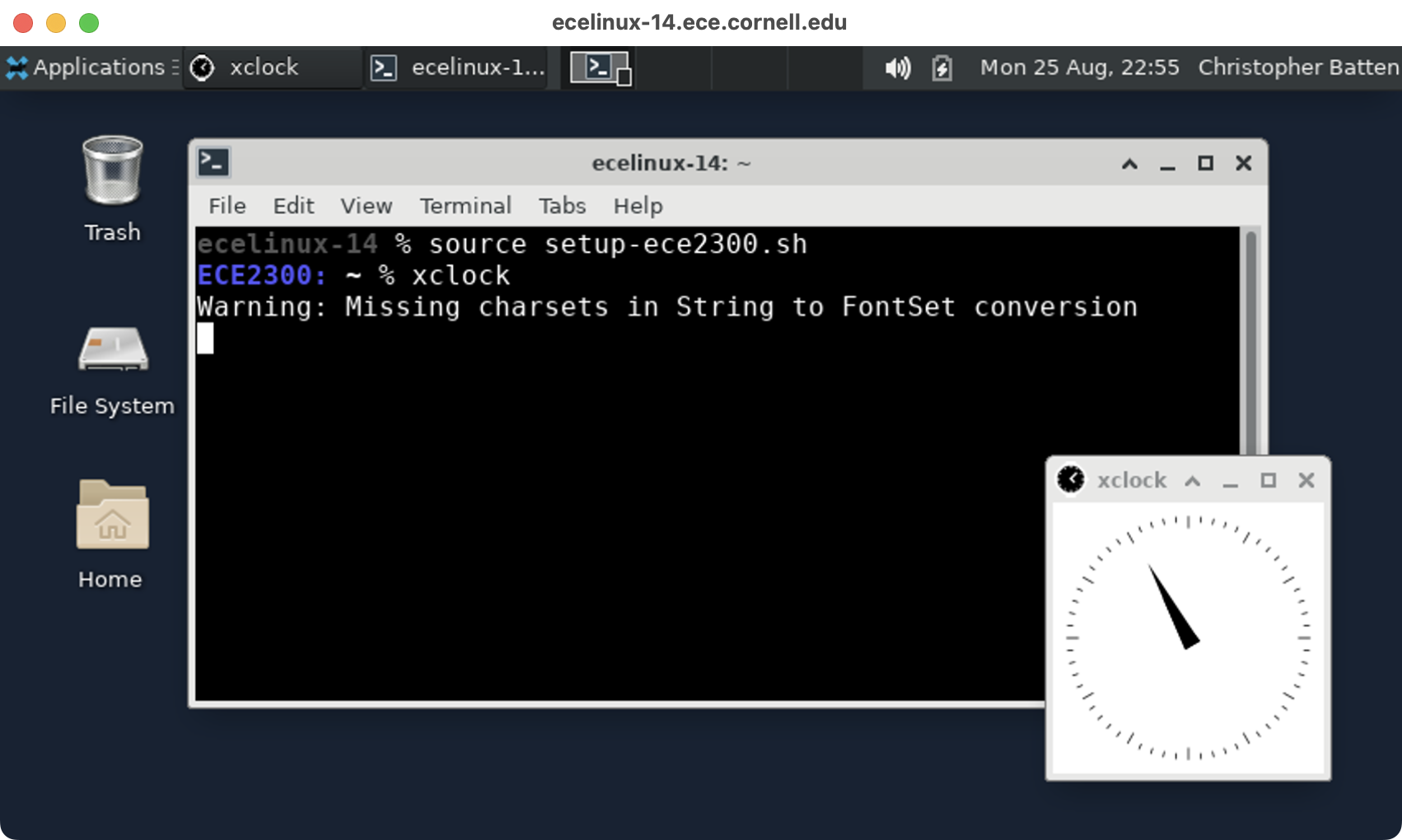The height and width of the screenshot is (840, 1402).
Task: Click the 'source setup-ece2300.sh' command text
Action: (618, 245)
